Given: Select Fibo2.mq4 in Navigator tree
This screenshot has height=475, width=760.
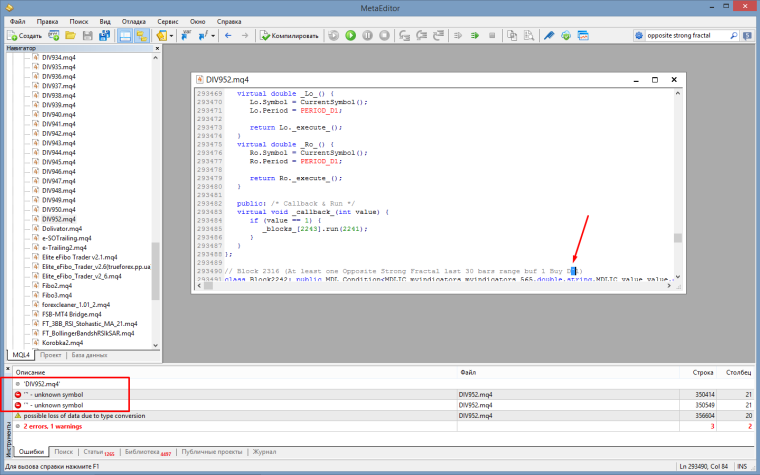Looking at the screenshot, I should point(57,285).
